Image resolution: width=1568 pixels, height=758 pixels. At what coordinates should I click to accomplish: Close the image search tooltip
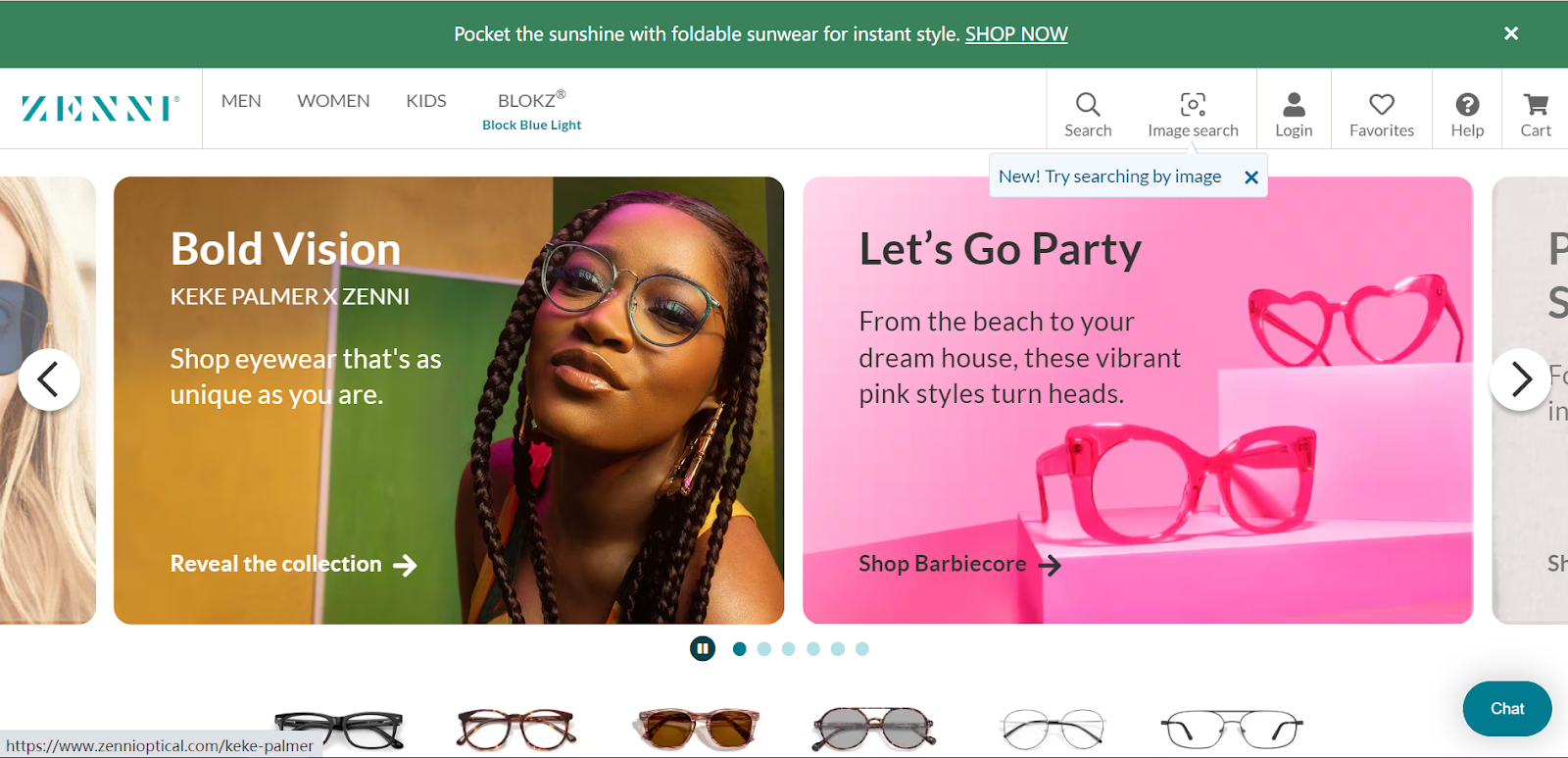tap(1250, 177)
